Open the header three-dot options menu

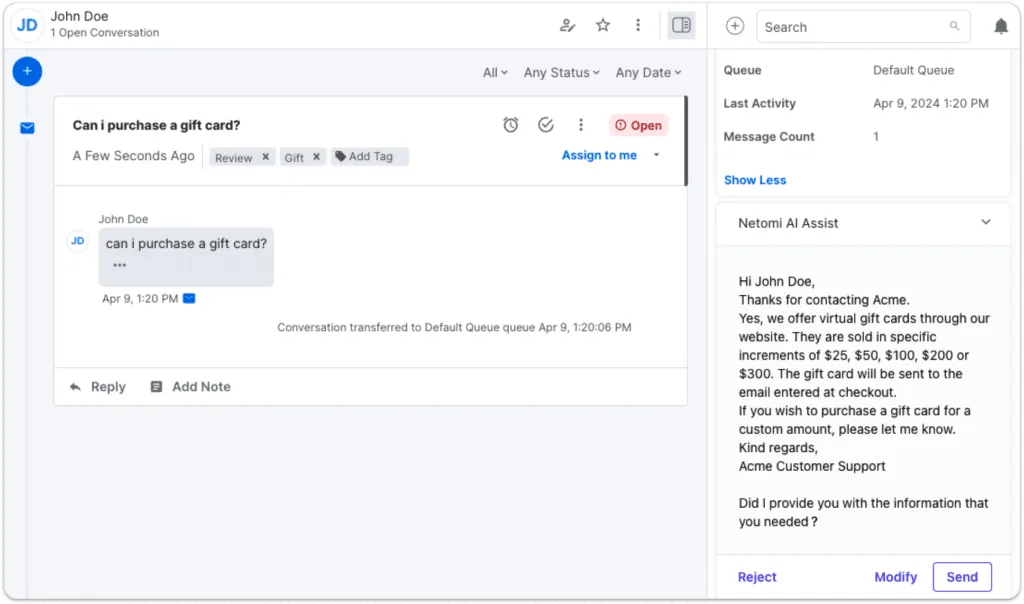638,25
